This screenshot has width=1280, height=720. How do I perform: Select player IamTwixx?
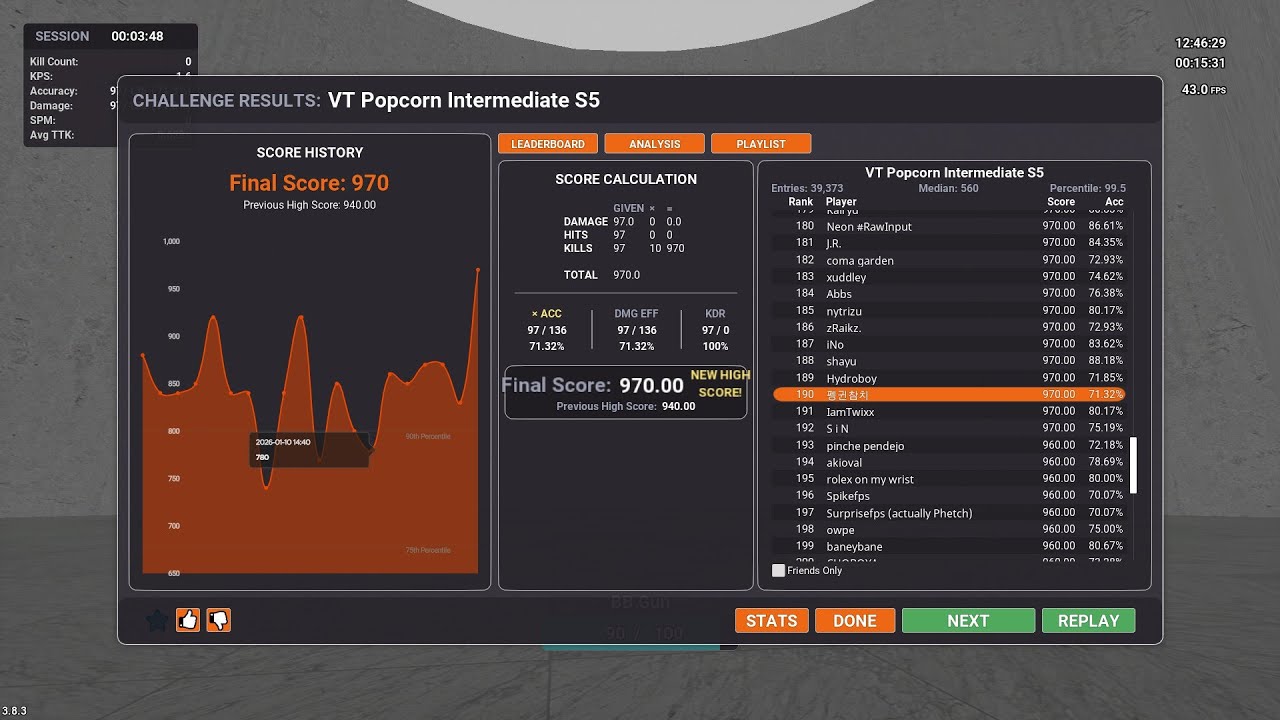tap(949, 412)
